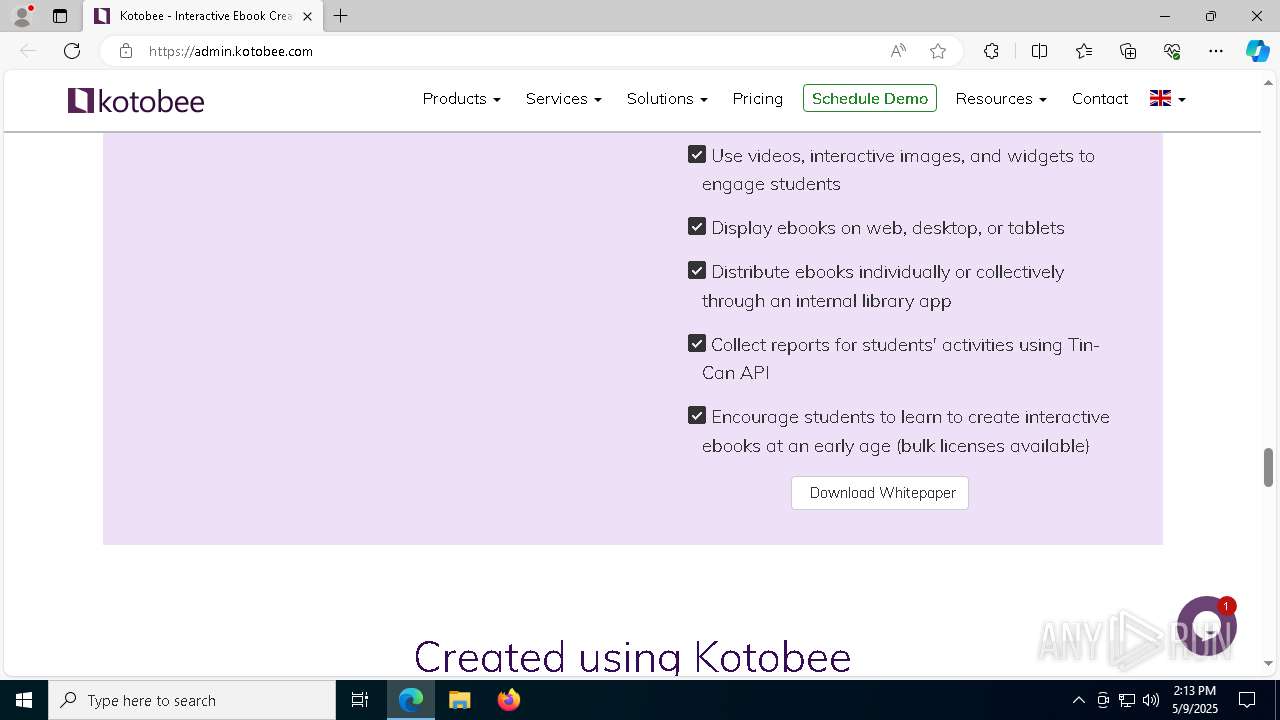Click the page vertical scrollbar thumb

(1268, 467)
